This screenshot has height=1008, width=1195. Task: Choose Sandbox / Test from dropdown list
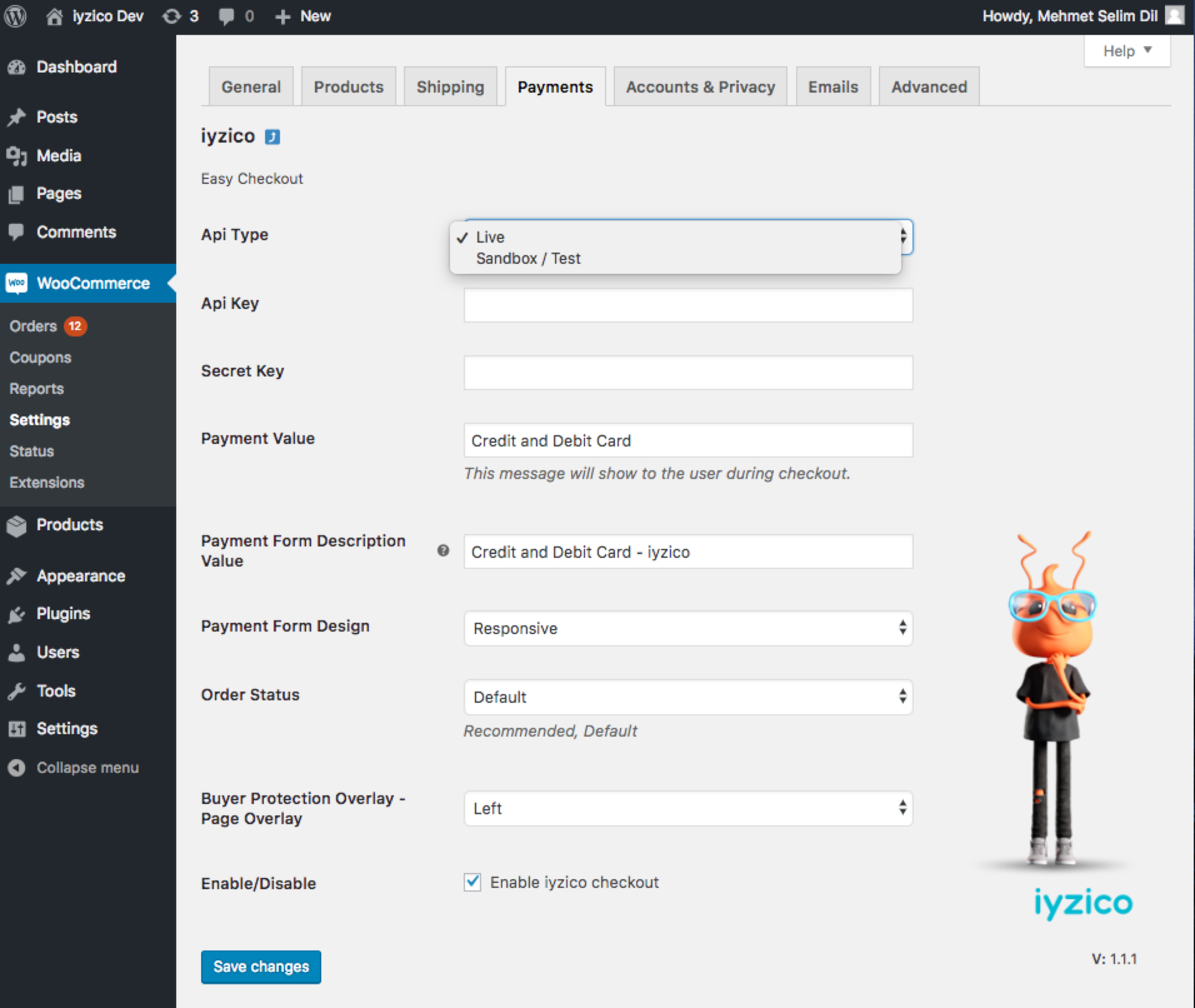point(528,258)
